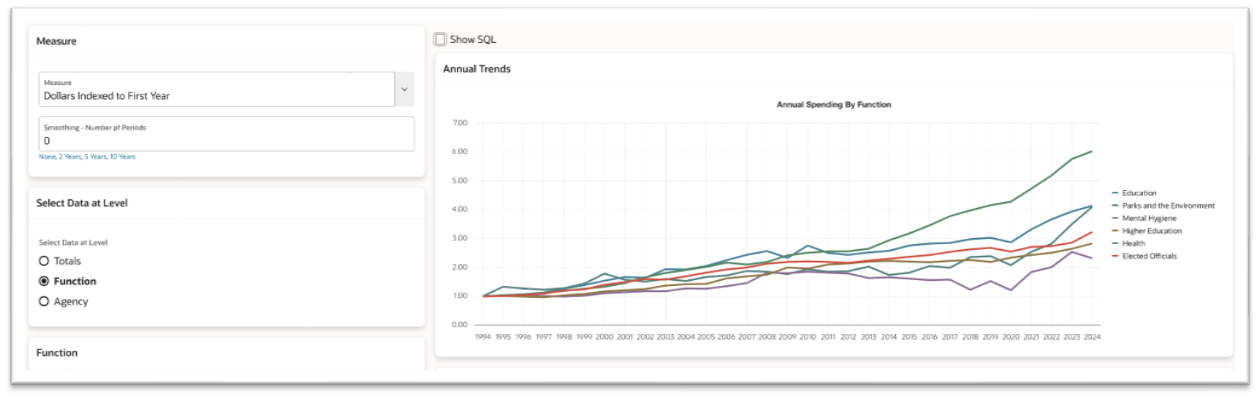Toggle the Show SQL checkbox
Image resolution: width=1260 pixels, height=398 pixels.
pos(440,39)
